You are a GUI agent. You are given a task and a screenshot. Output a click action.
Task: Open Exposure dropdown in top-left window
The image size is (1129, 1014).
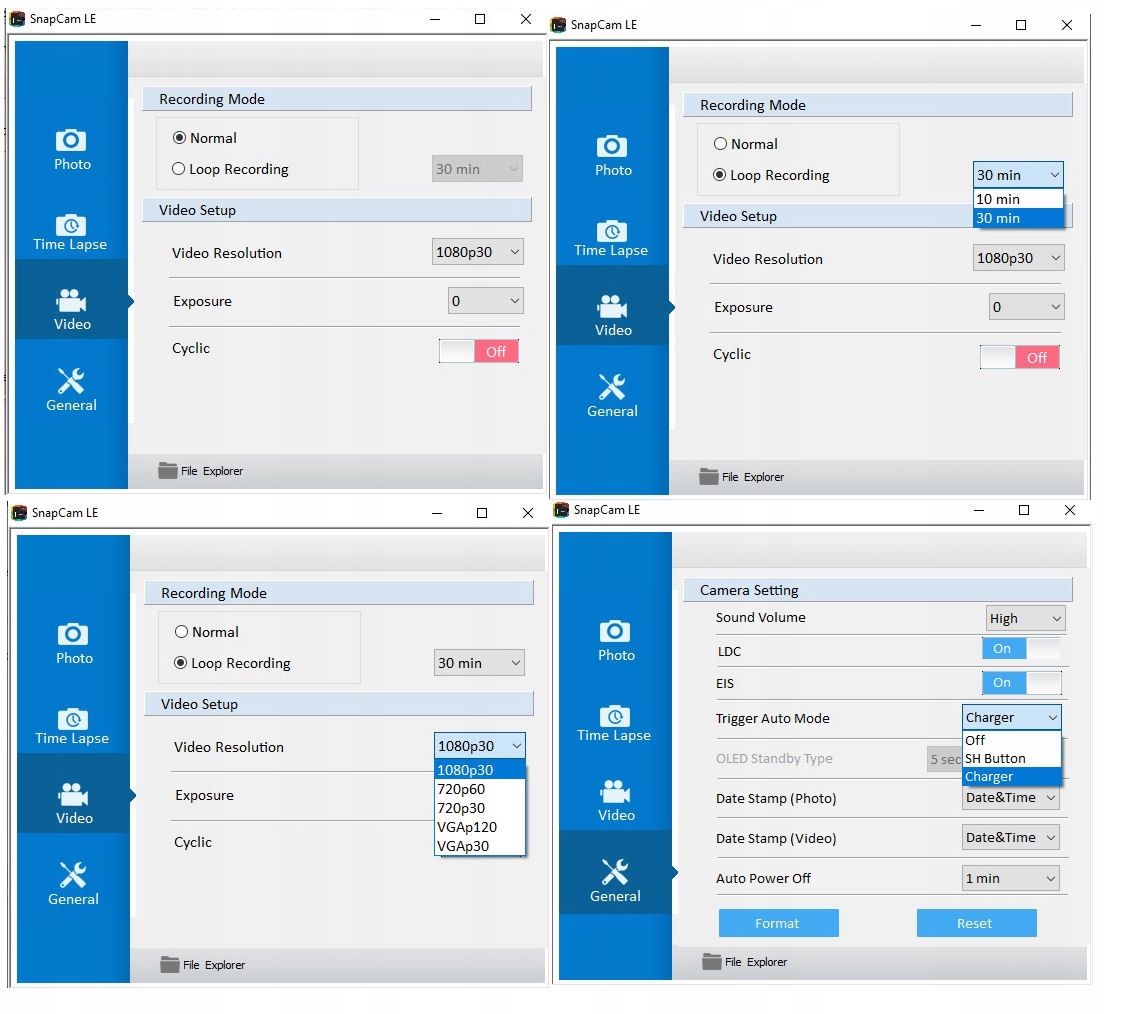tap(485, 301)
